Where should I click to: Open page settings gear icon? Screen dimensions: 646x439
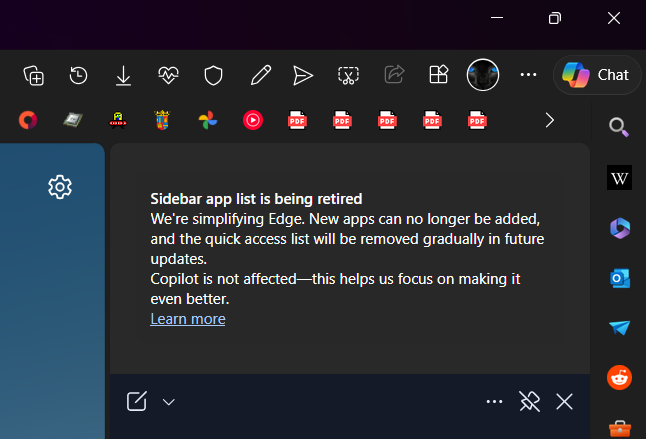click(60, 186)
